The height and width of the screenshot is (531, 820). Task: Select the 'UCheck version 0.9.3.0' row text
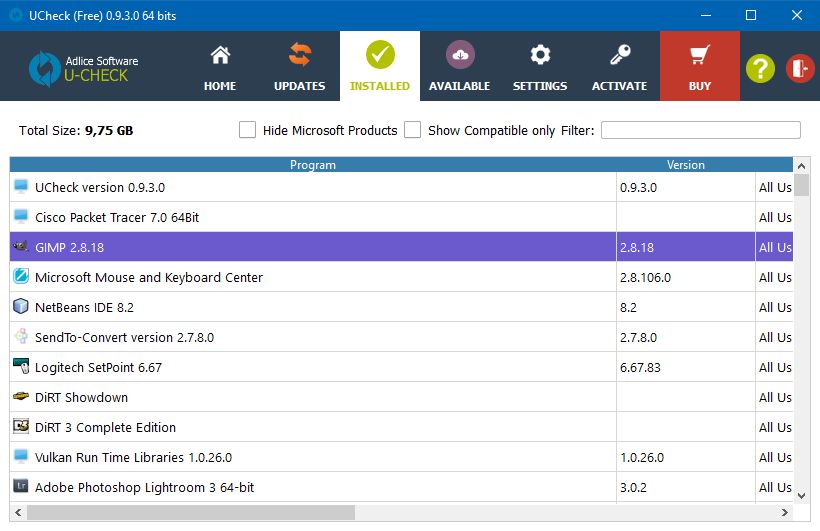pos(100,187)
